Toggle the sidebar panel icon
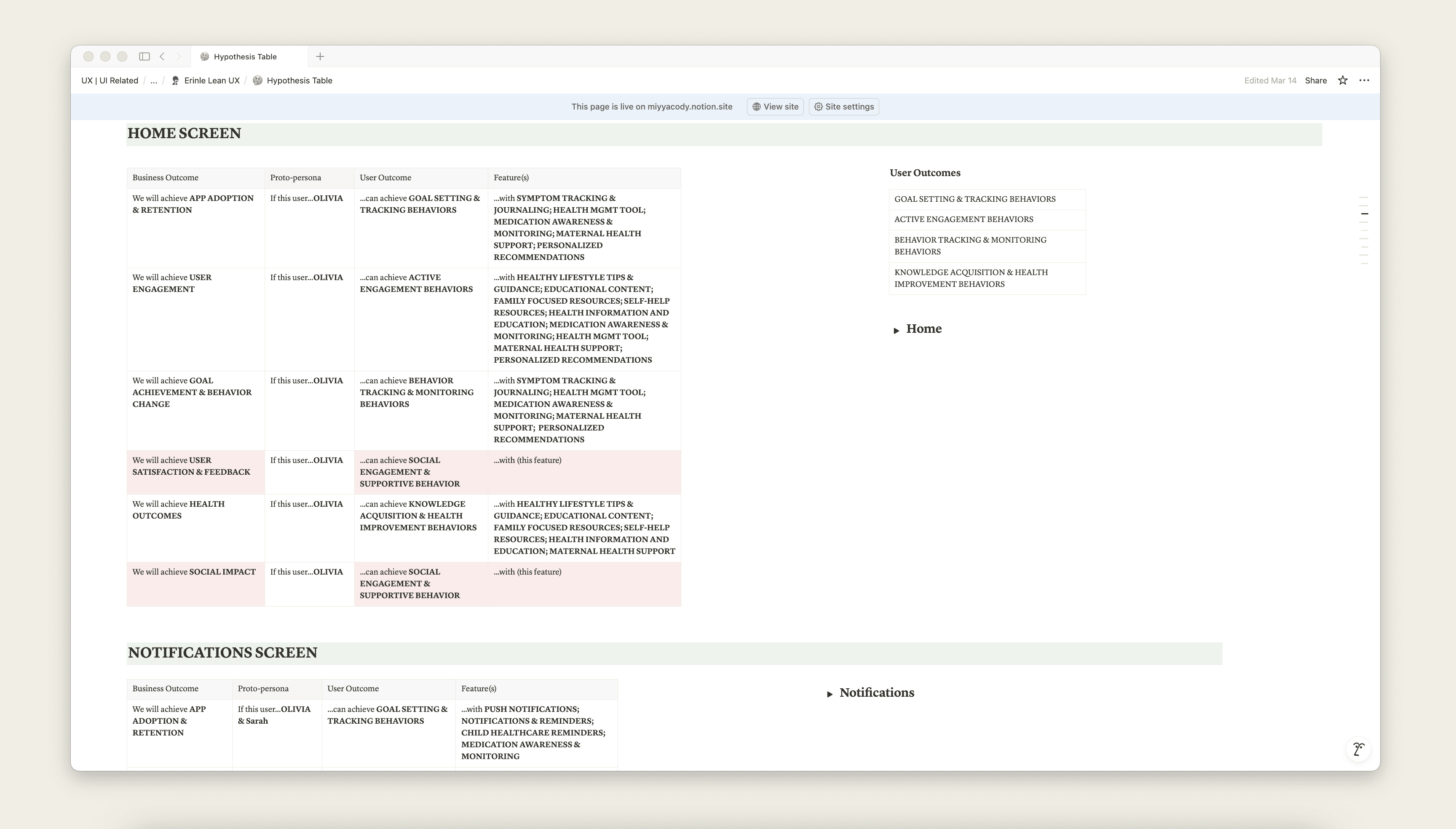 click(144, 56)
